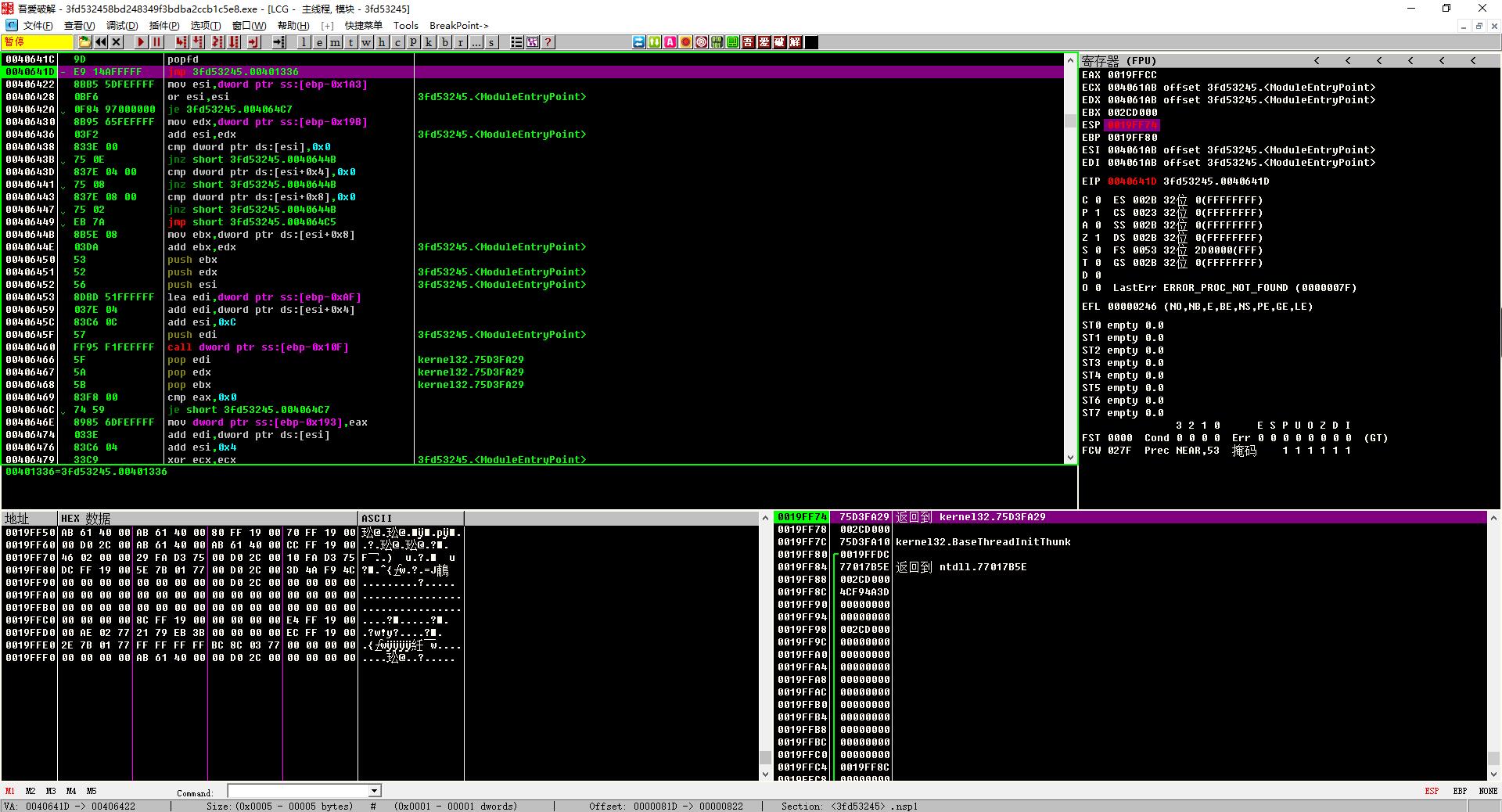Open the 查看(V) menu

(x=79, y=26)
